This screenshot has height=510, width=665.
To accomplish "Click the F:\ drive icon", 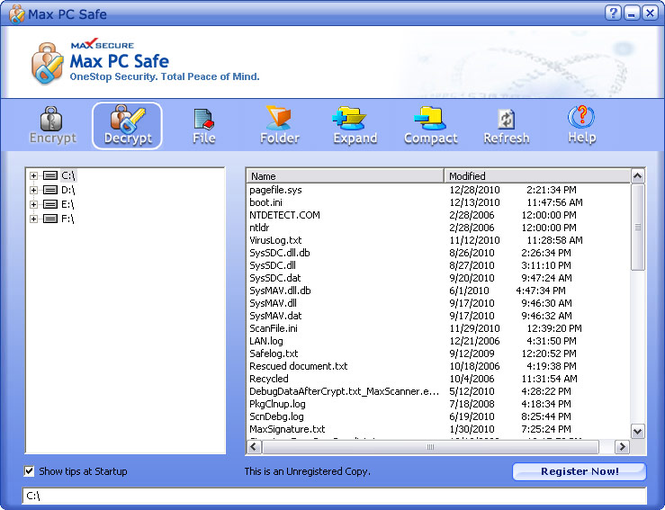I will [50, 219].
